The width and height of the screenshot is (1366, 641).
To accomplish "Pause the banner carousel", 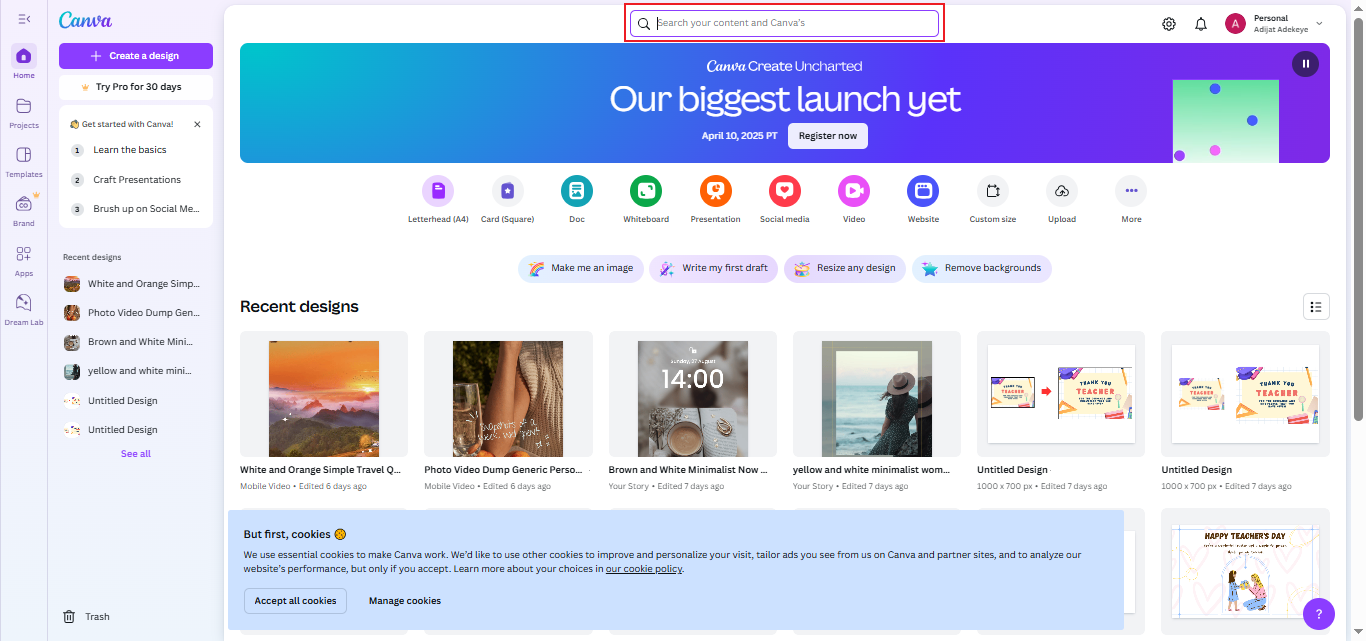I will coord(1305,64).
